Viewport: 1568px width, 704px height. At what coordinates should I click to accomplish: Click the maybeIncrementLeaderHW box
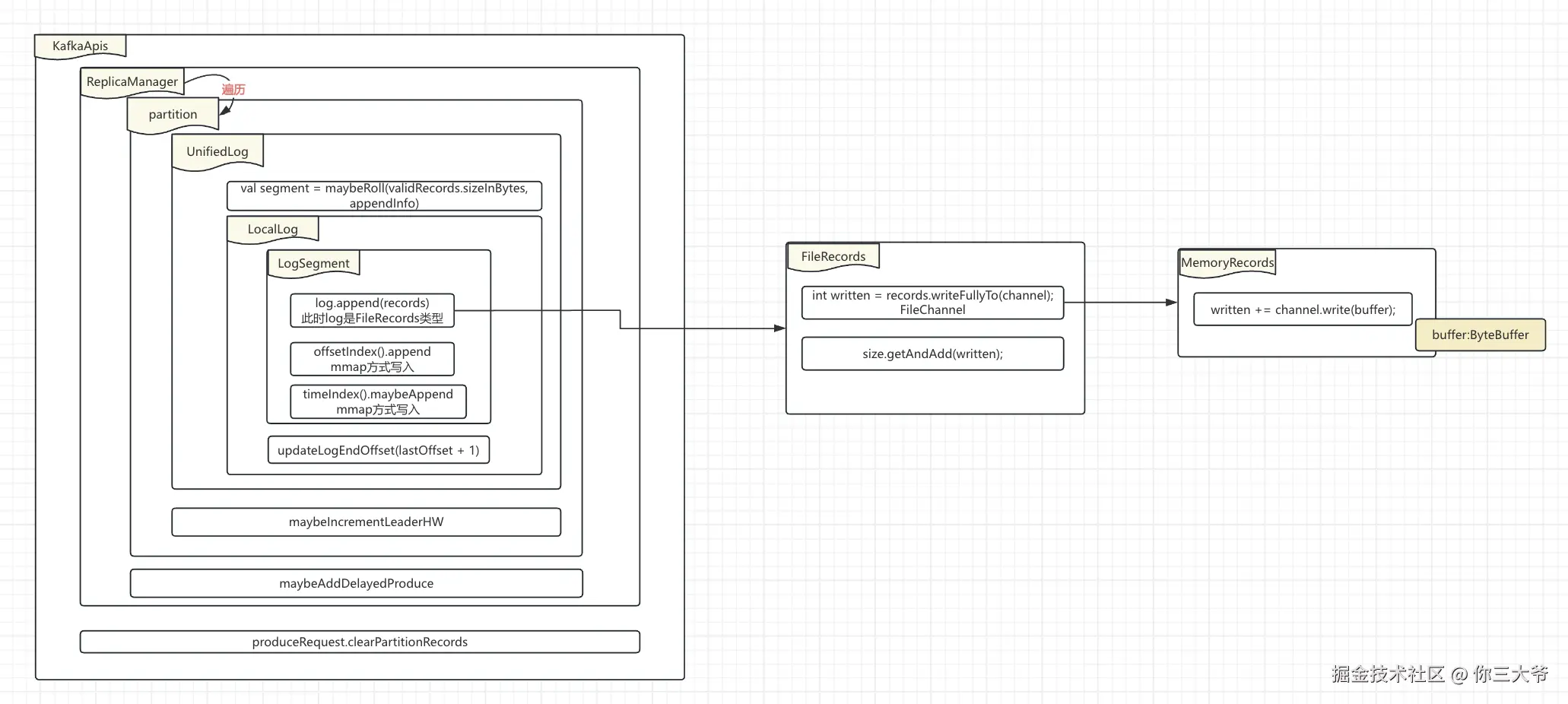(x=367, y=522)
